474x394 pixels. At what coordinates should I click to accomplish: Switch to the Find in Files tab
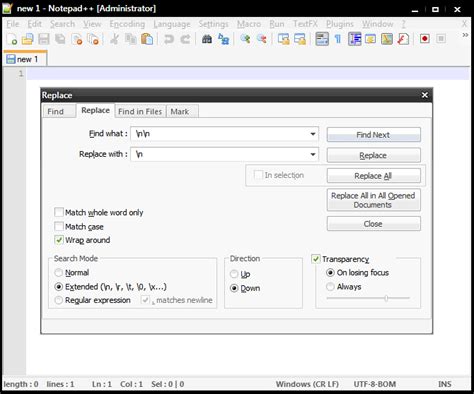140,111
